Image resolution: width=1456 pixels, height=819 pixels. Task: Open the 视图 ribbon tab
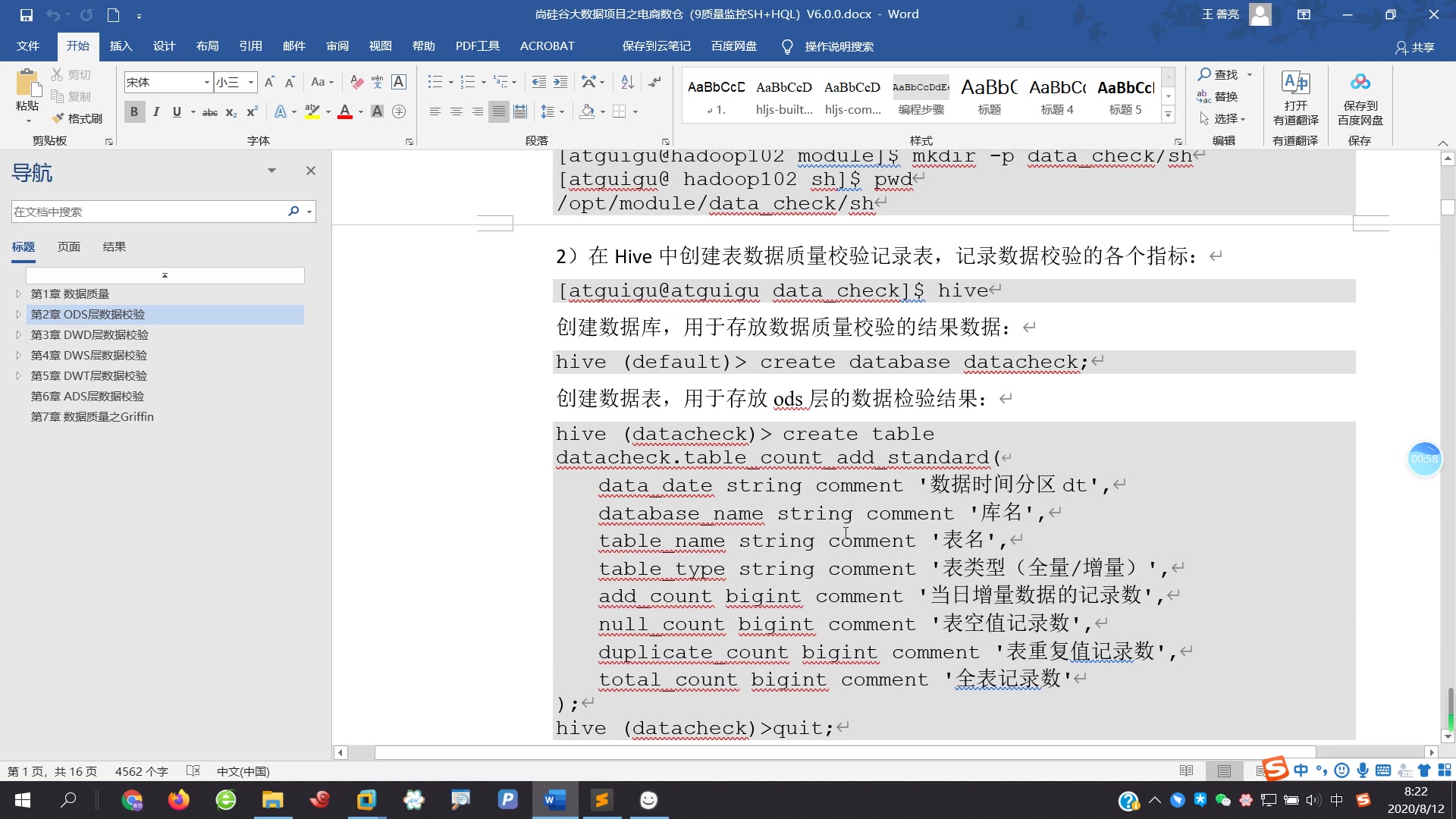[380, 46]
